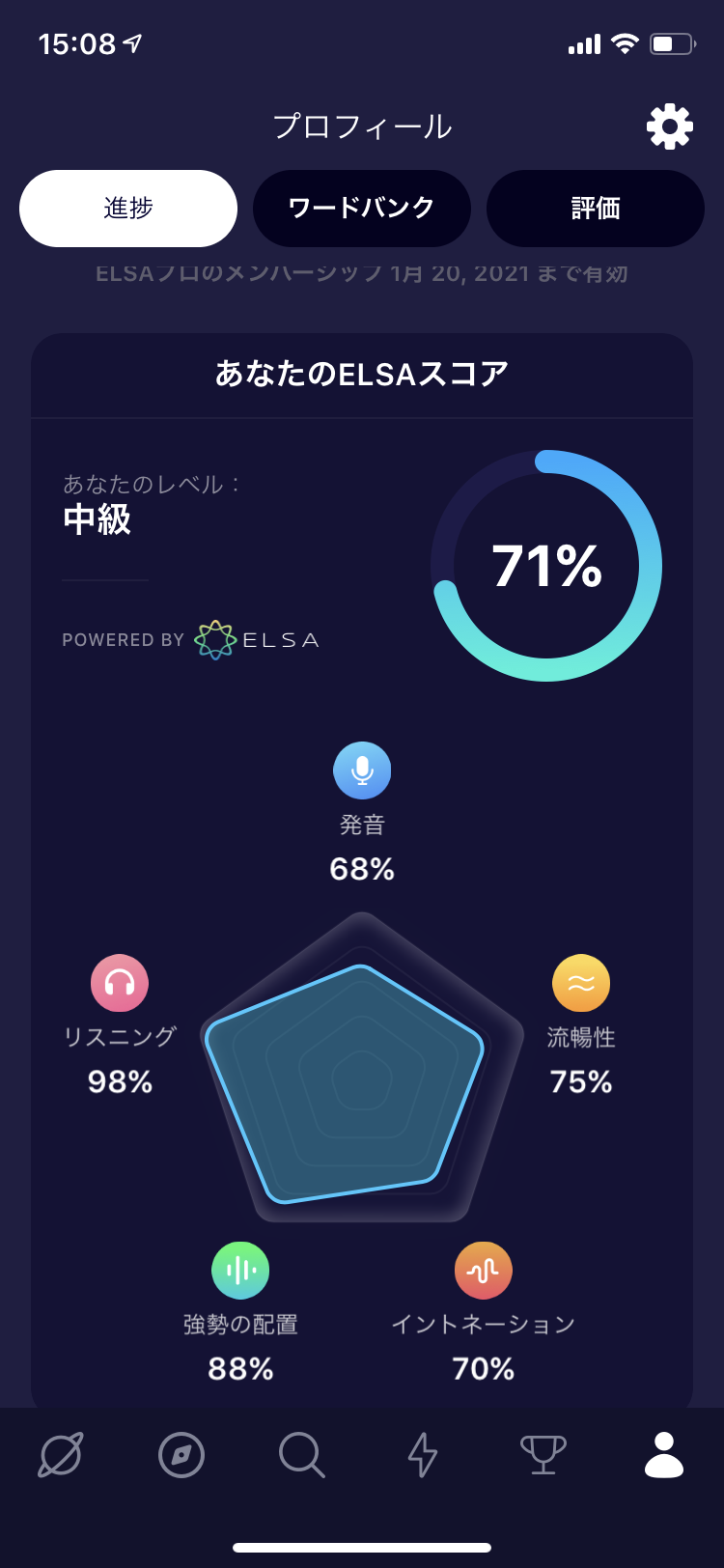Open the settings gear
Screen dimensions: 724x1568
pos(669,126)
